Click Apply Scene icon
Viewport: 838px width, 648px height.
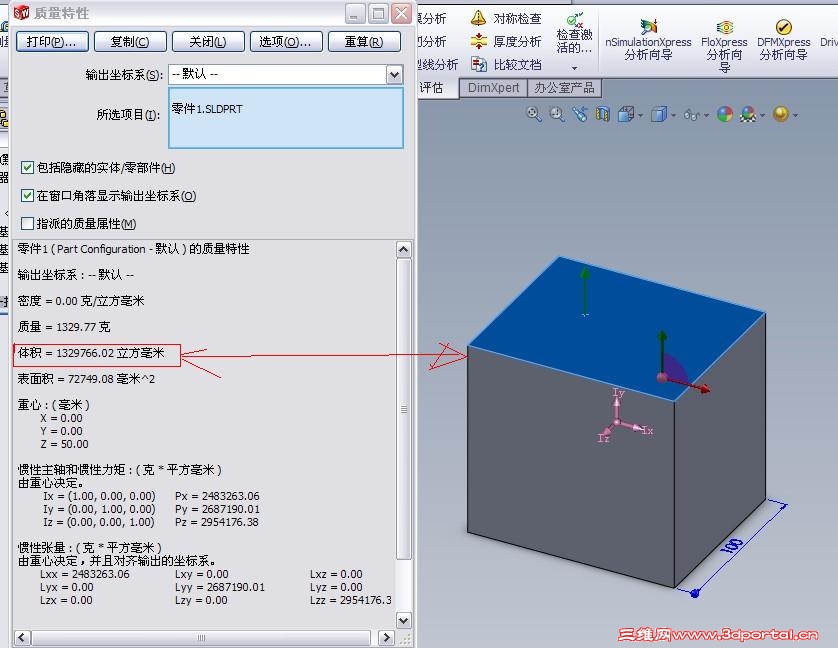point(748,114)
